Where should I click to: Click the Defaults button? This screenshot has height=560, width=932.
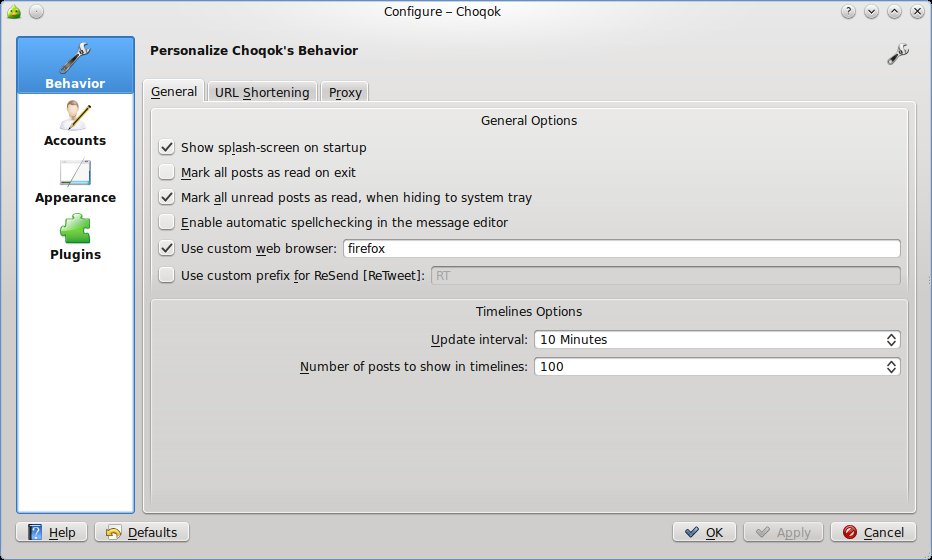[142, 533]
